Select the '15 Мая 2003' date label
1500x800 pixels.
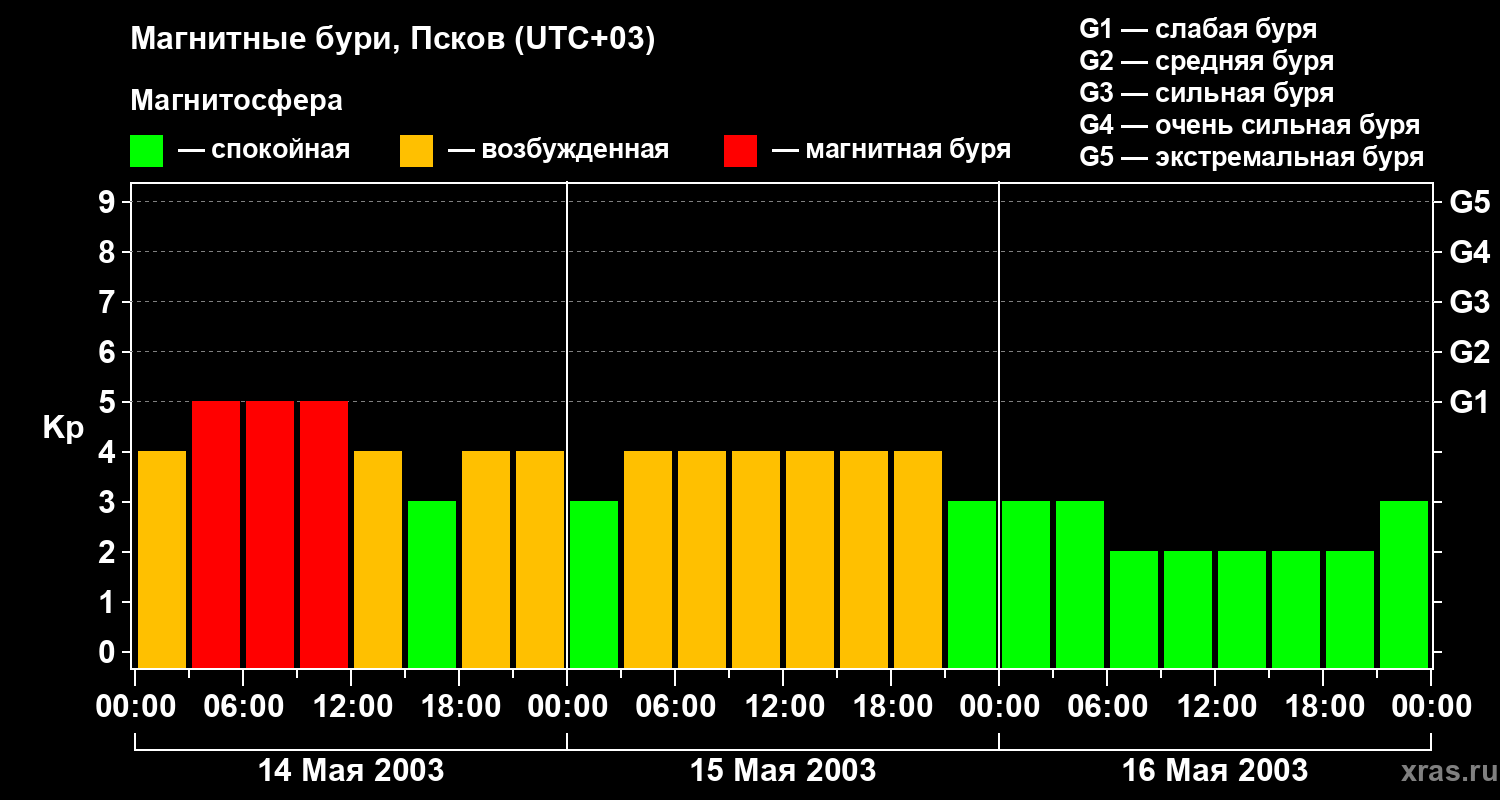(x=783, y=771)
